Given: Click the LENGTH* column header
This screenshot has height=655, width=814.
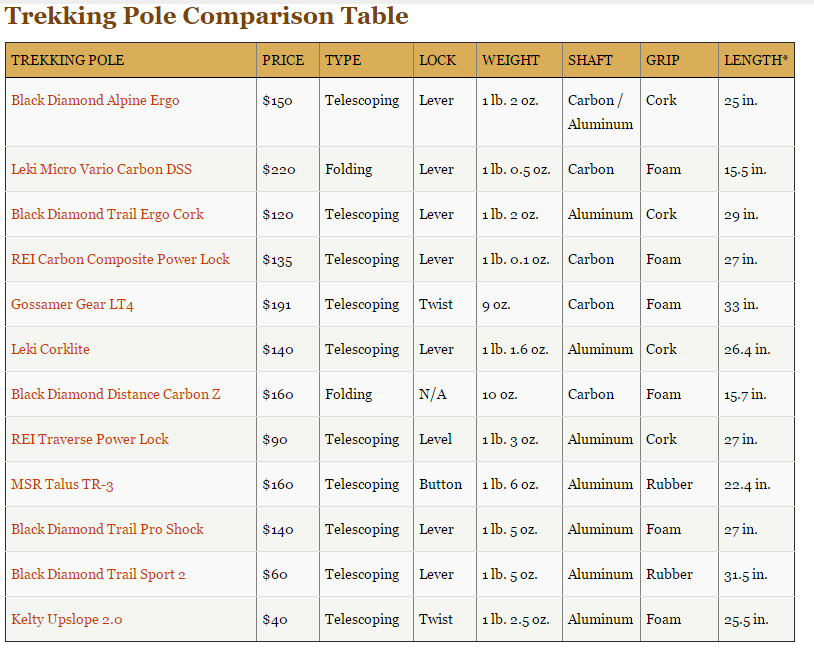Looking at the screenshot, I should (755, 60).
